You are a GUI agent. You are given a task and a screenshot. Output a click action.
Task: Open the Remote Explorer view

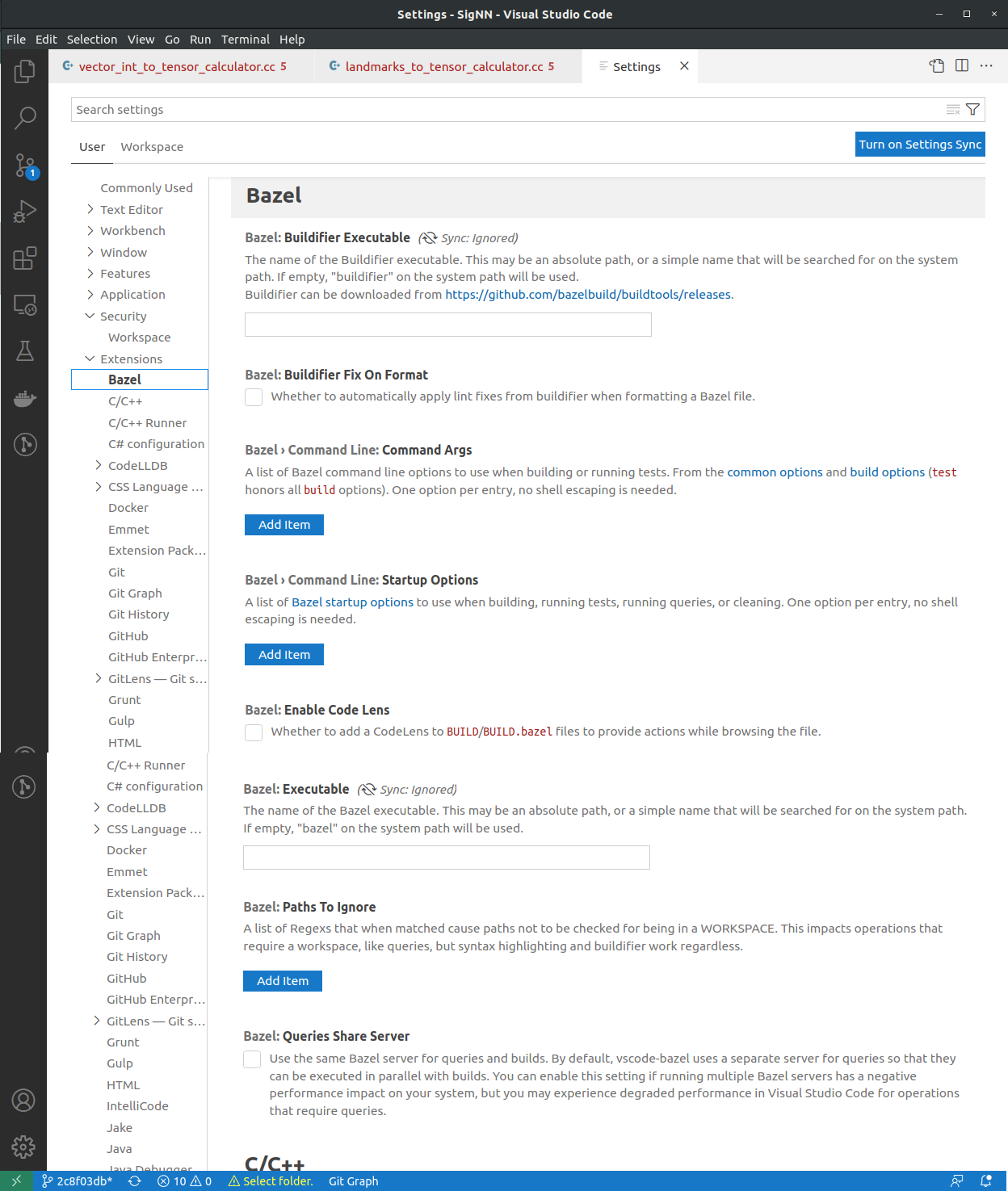pos(25,305)
